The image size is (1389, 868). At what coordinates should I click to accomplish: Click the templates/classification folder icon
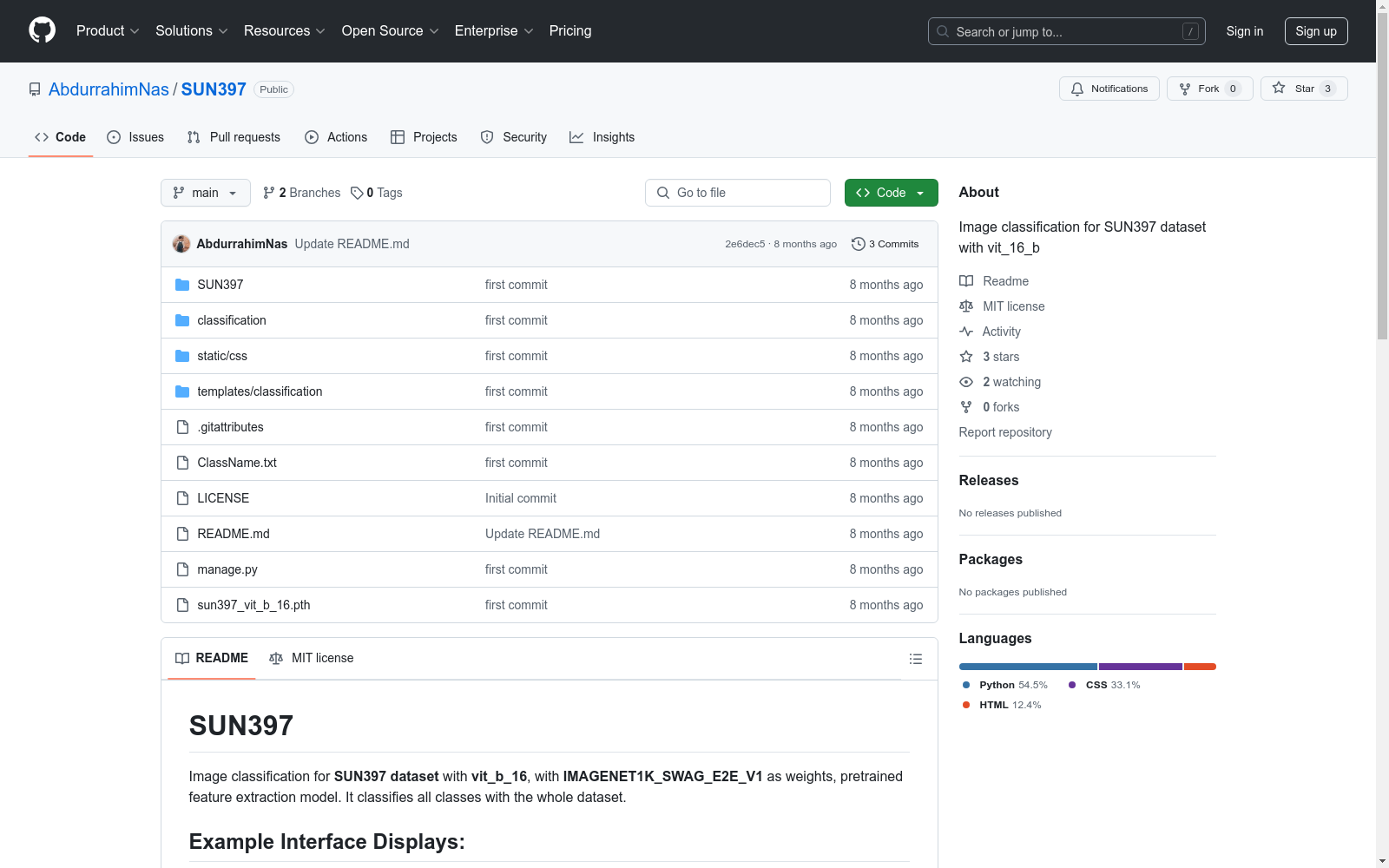click(x=182, y=391)
